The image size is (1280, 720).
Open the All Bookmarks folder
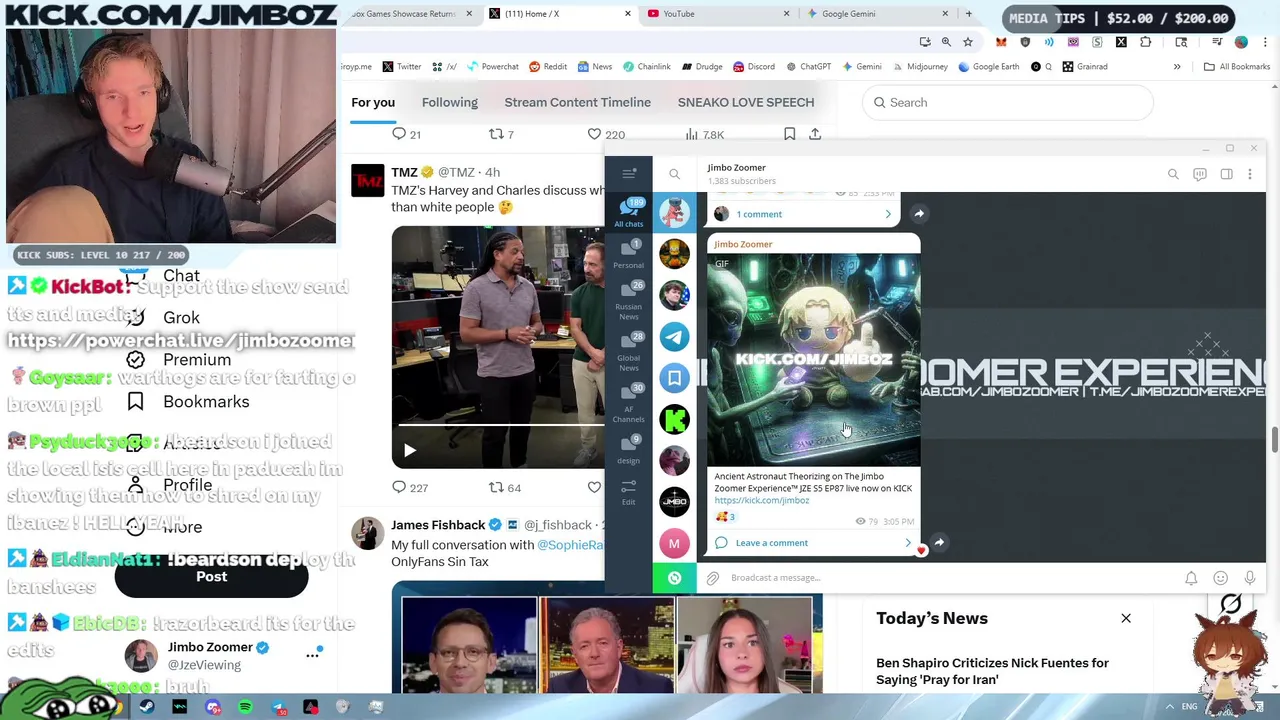(x=1237, y=67)
